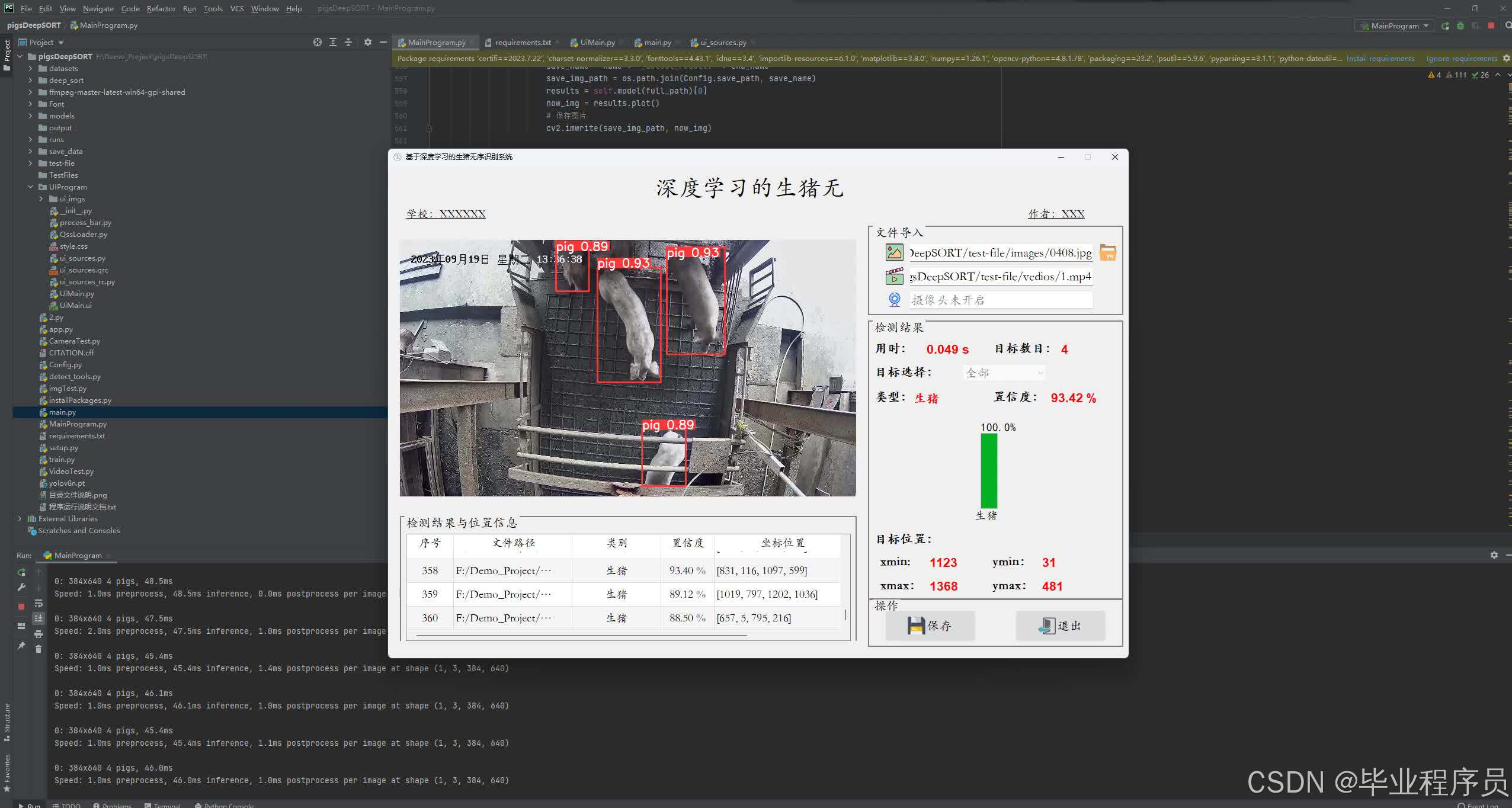1512x808 pixels.
Task: Open Run panel settings gear
Action: pyautogui.click(x=1494, y=555)
